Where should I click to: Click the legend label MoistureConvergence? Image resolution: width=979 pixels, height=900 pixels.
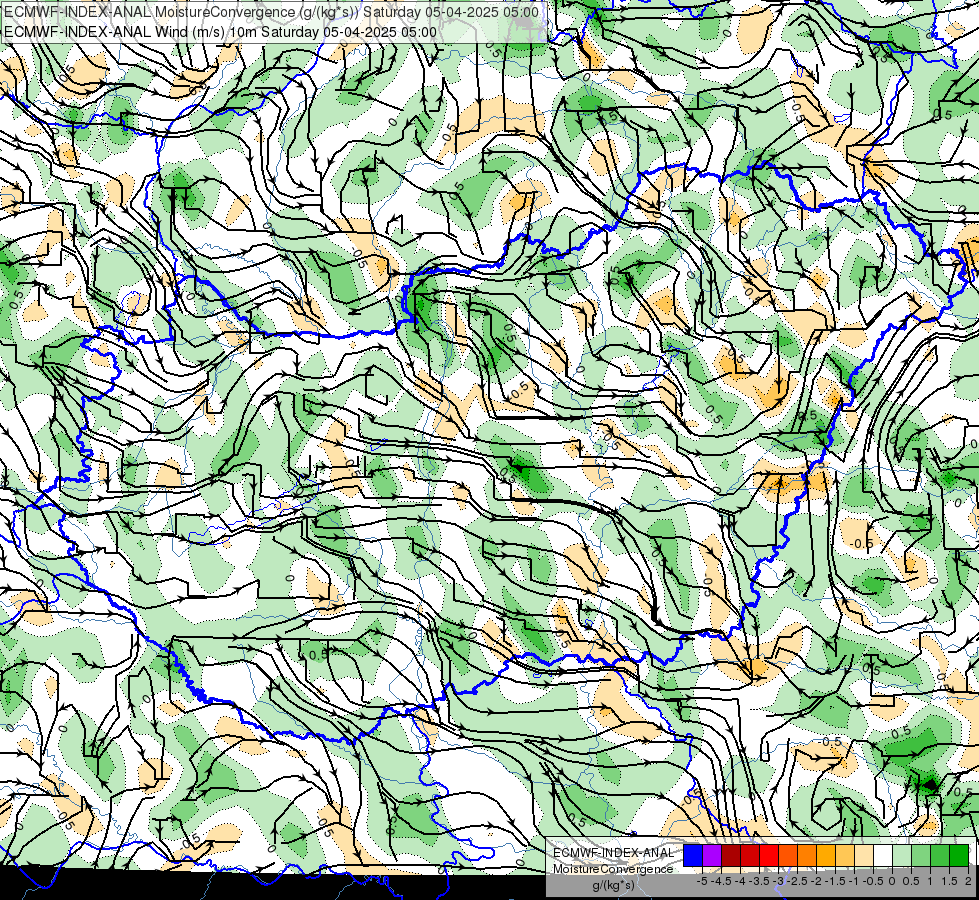pos(613,869)
